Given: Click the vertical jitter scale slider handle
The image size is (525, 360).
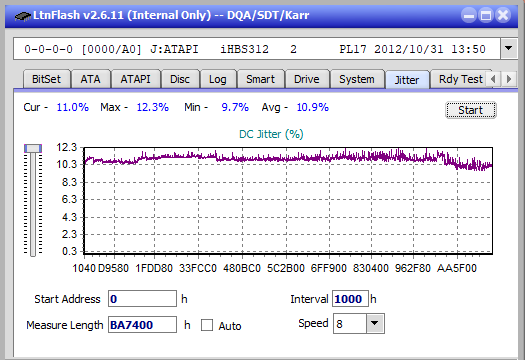Looking at the screenshot, I should point(33,148).
